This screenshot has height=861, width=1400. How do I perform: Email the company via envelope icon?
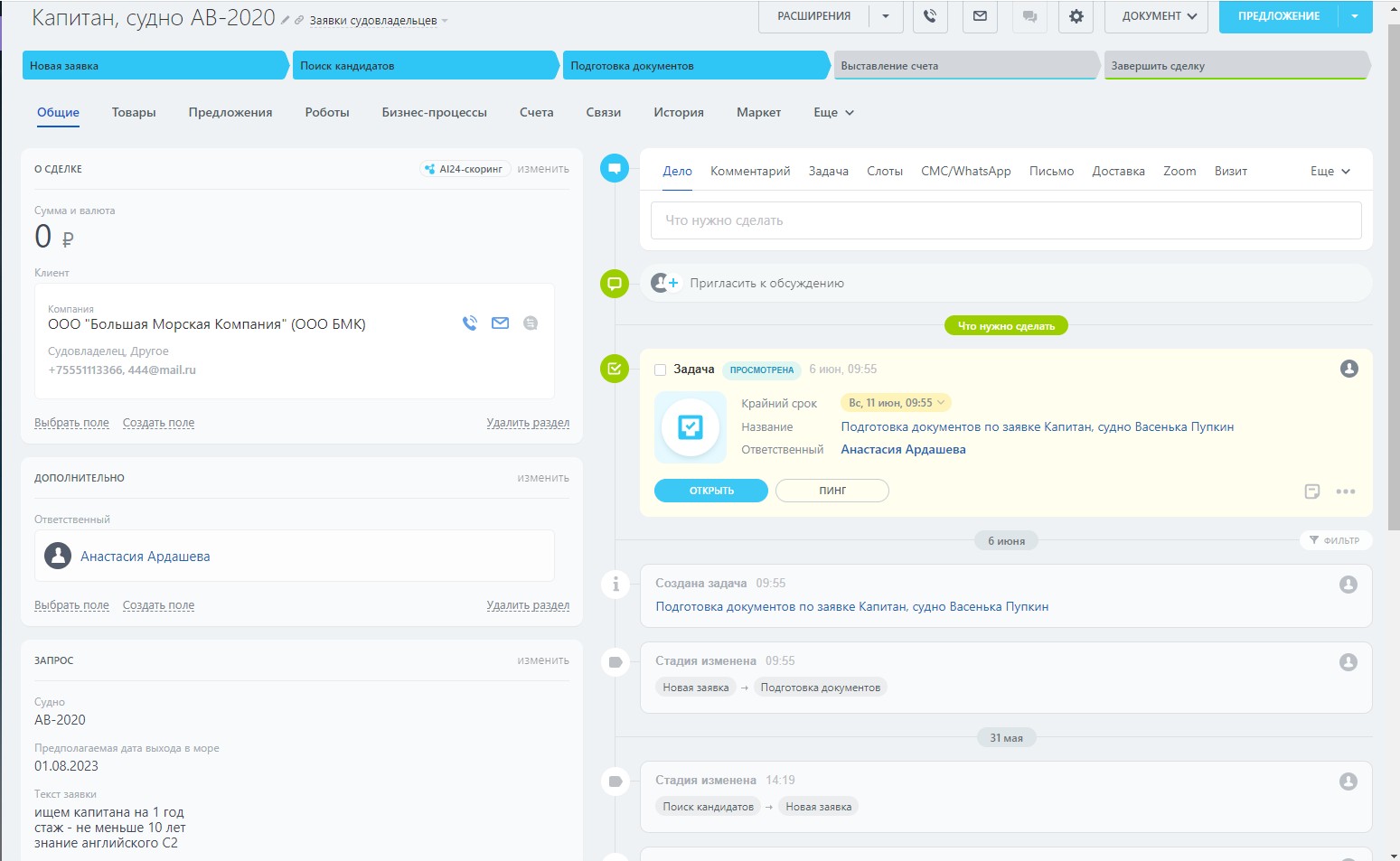tap(500, 323)
